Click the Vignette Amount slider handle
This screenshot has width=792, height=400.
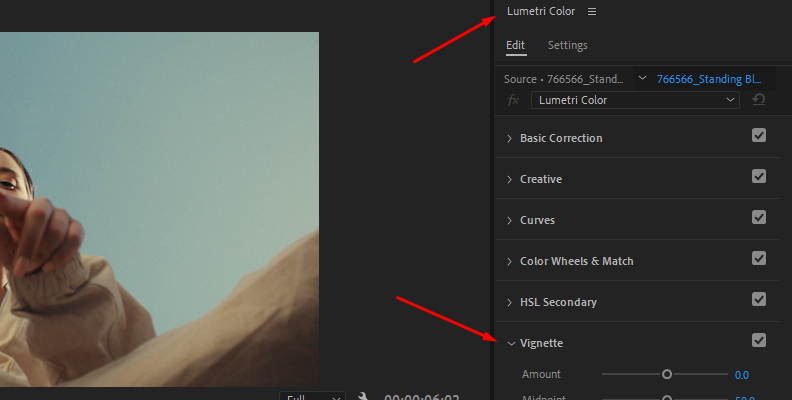click(667, 374)
